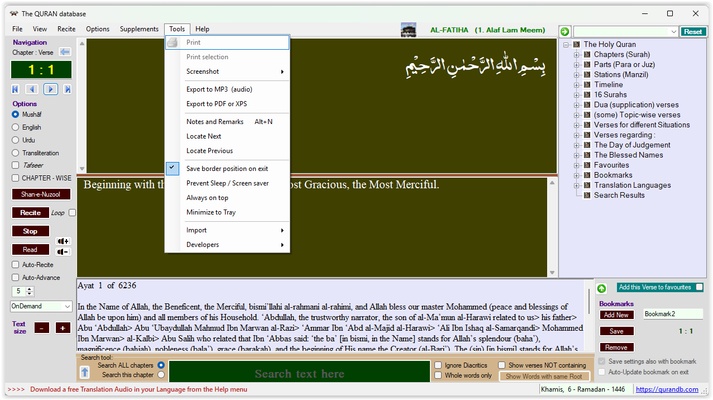Collapse The Holy Quran root node
Viewport: 713px width, 400px height.
pos(566,45)
